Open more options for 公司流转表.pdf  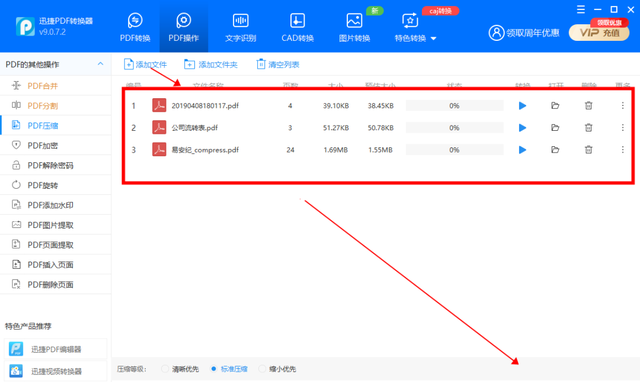[623, 128]
